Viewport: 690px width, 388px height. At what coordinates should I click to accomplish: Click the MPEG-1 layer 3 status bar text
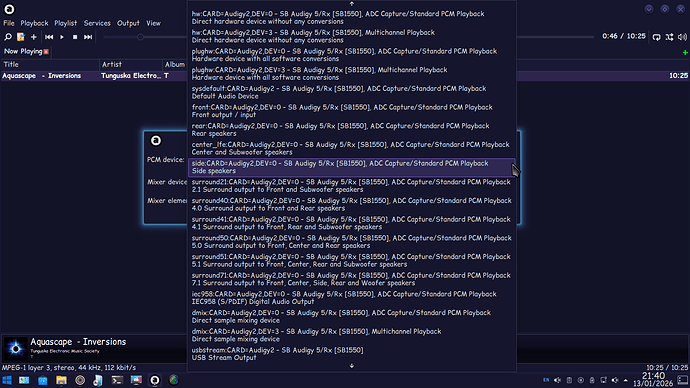(x=69, y=368)
